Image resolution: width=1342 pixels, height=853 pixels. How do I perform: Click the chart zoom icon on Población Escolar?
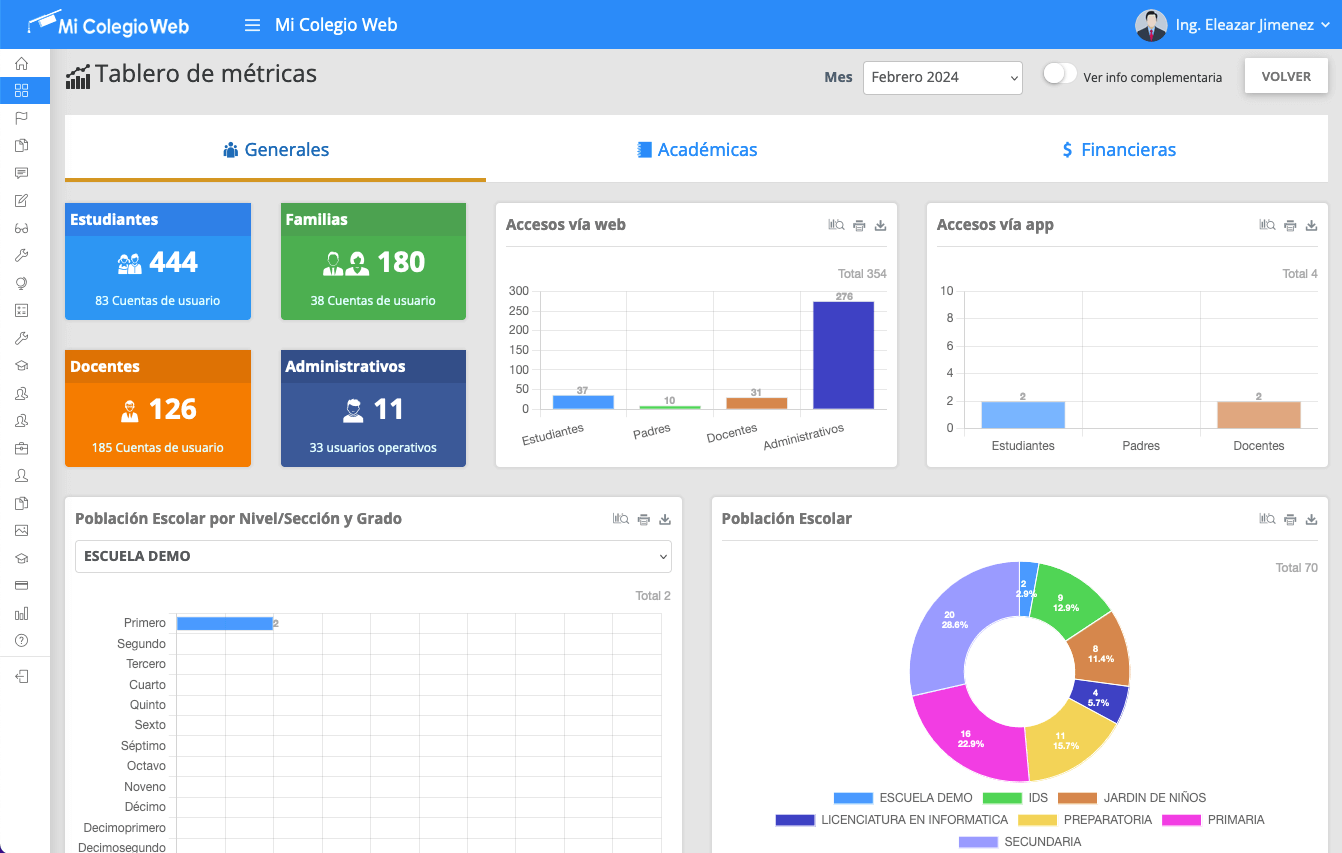pyautogui.click(x=1267, y=519)
